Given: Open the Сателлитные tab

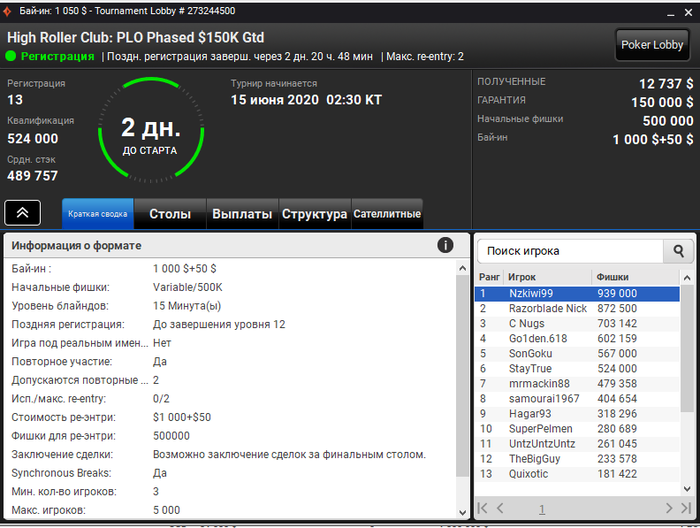Looking at the screenshot, I should click(x=387, y=214).
